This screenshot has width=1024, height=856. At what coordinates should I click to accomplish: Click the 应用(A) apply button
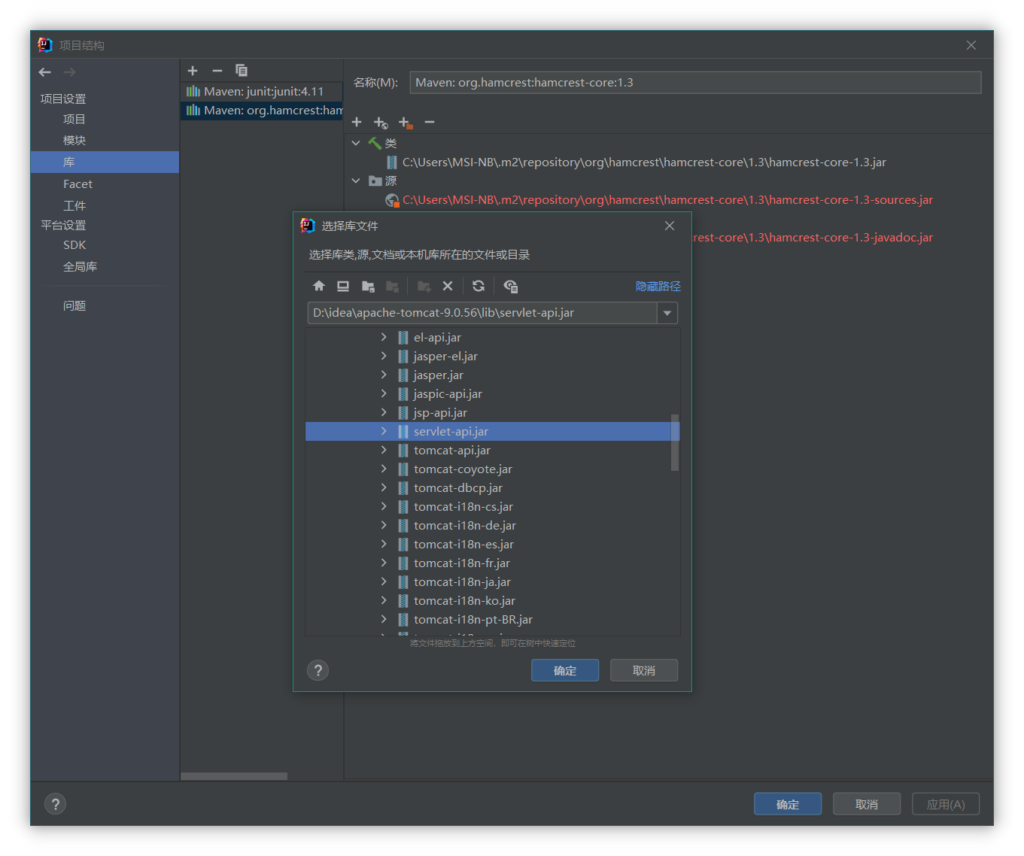[x=946, y=804]
